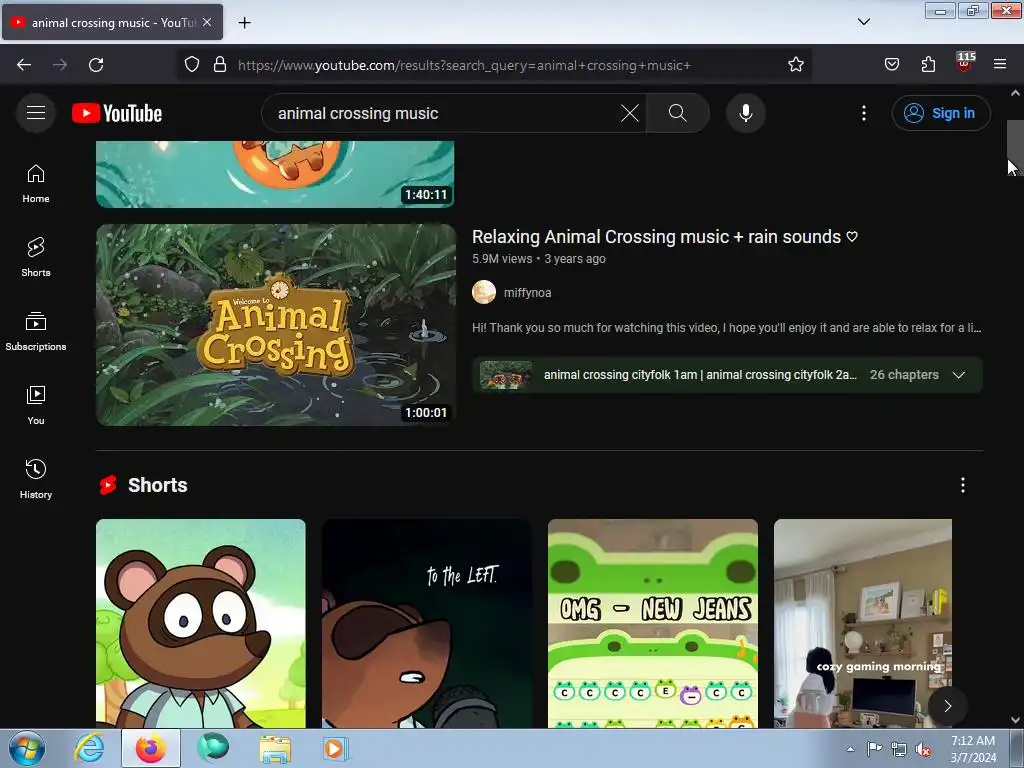Click the page vertical scrollbar thumb
Screen dimensions: 1024x768
(x=1015, y=148)
